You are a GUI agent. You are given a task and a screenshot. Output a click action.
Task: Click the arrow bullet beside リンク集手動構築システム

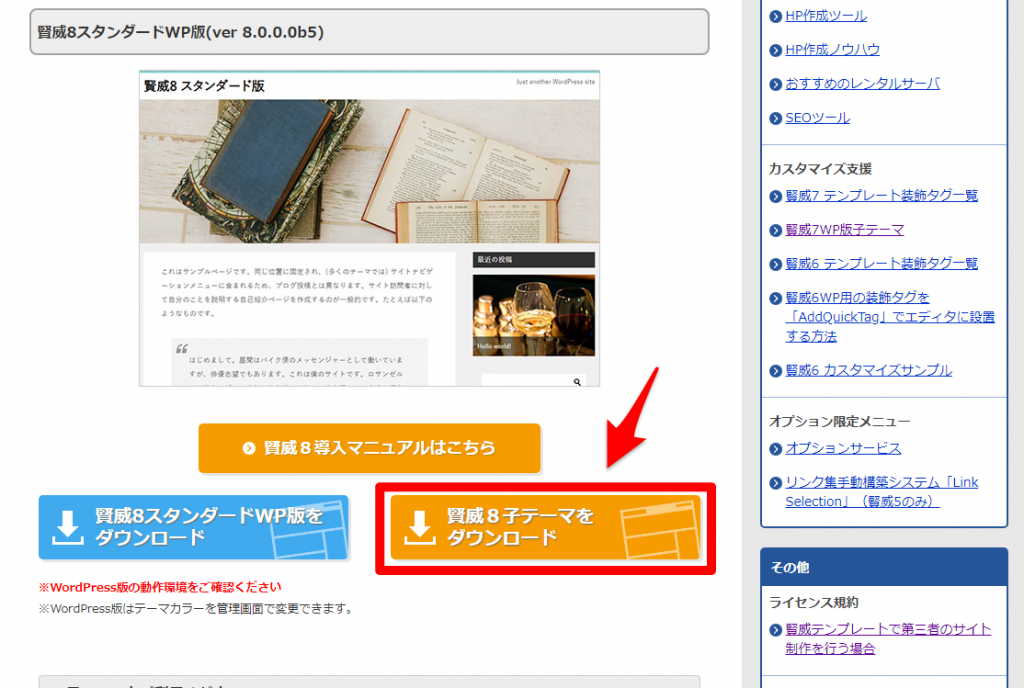coord(776,483)
